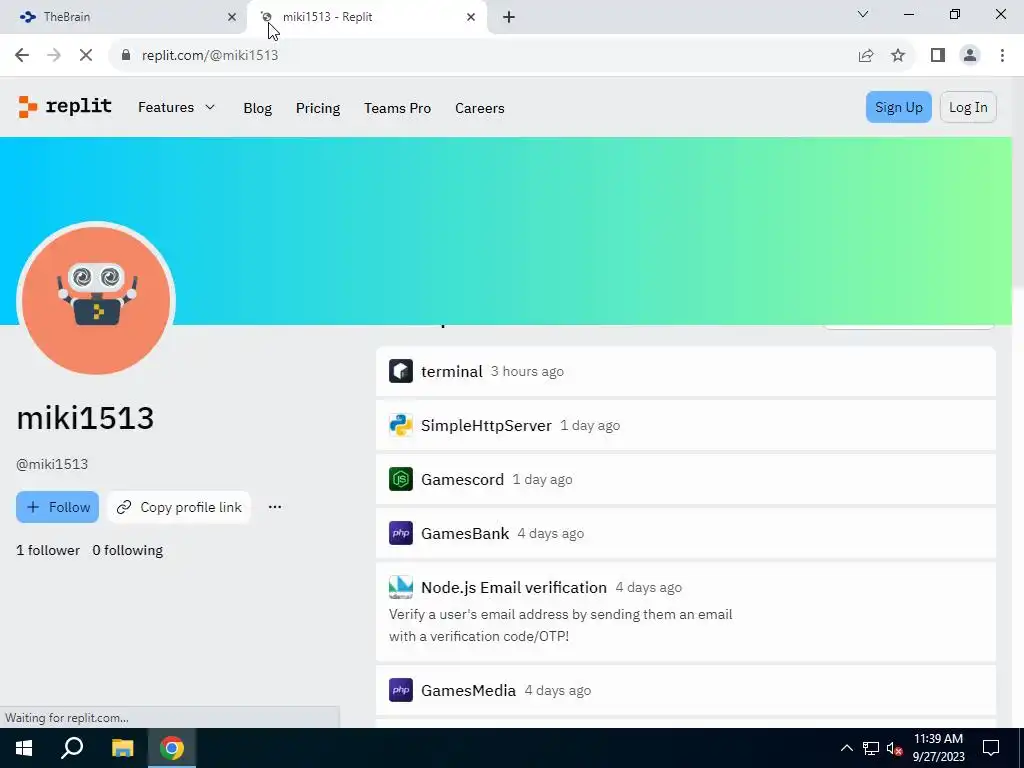Viewport: 1024px width, 768px height.
Task: Click the Chrome taskbar icon
Action: [x=172, y=748]
